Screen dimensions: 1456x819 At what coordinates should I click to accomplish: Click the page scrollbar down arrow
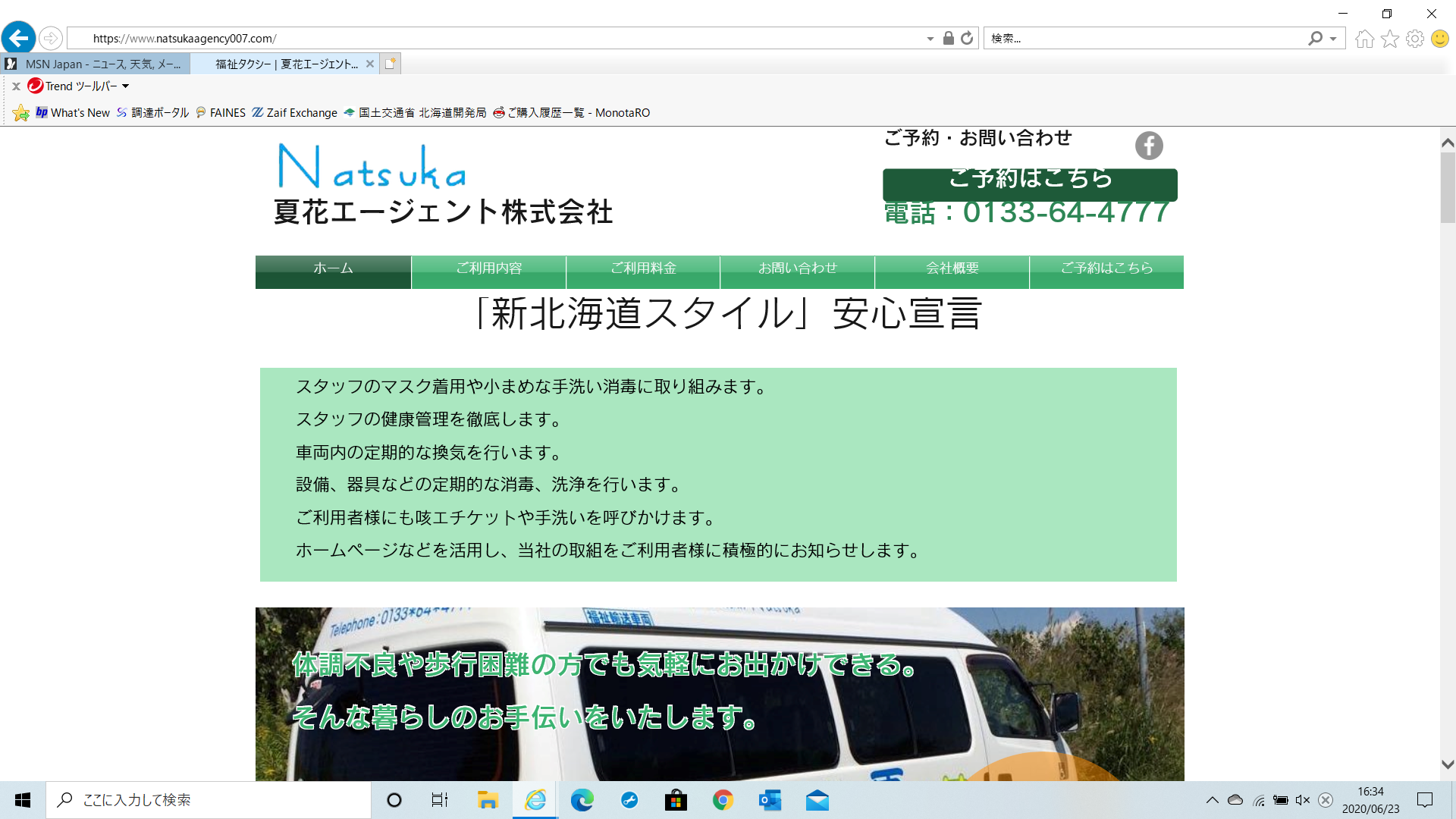[x=1448, y=764]
